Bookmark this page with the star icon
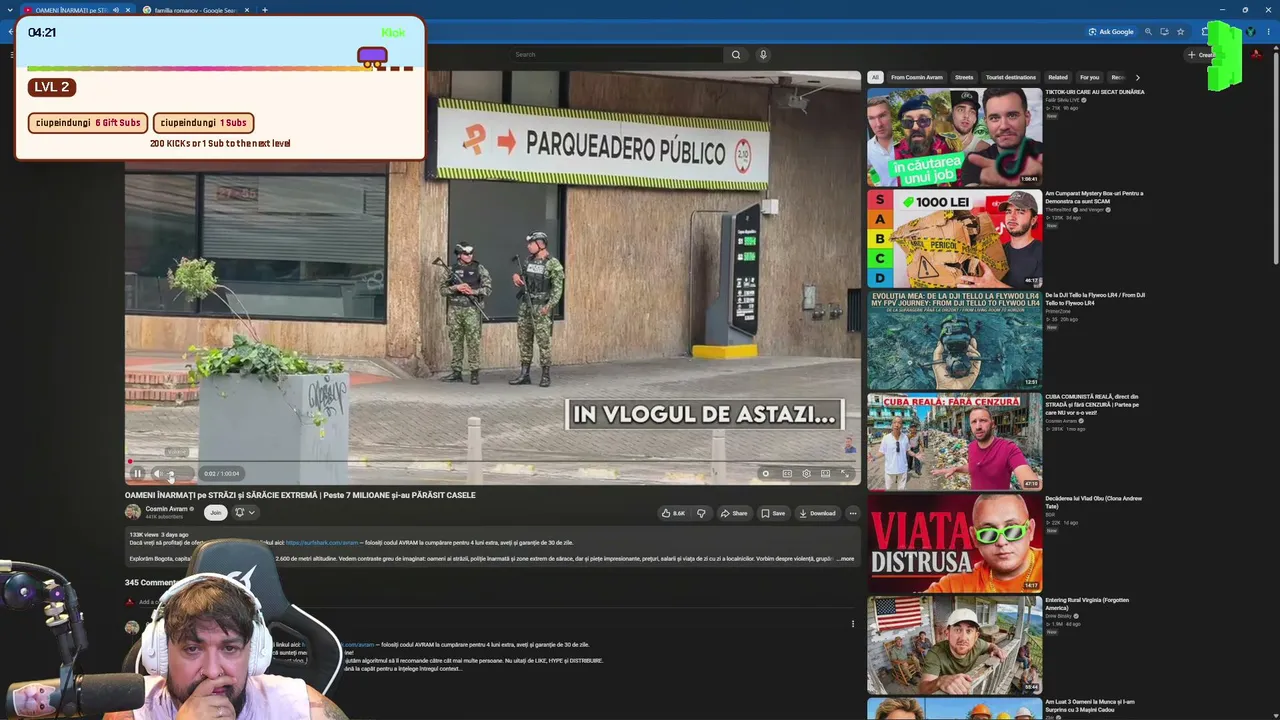The width and height of the screenshot is (1280, 720). pyautogui.click(x=1180, y=32)
